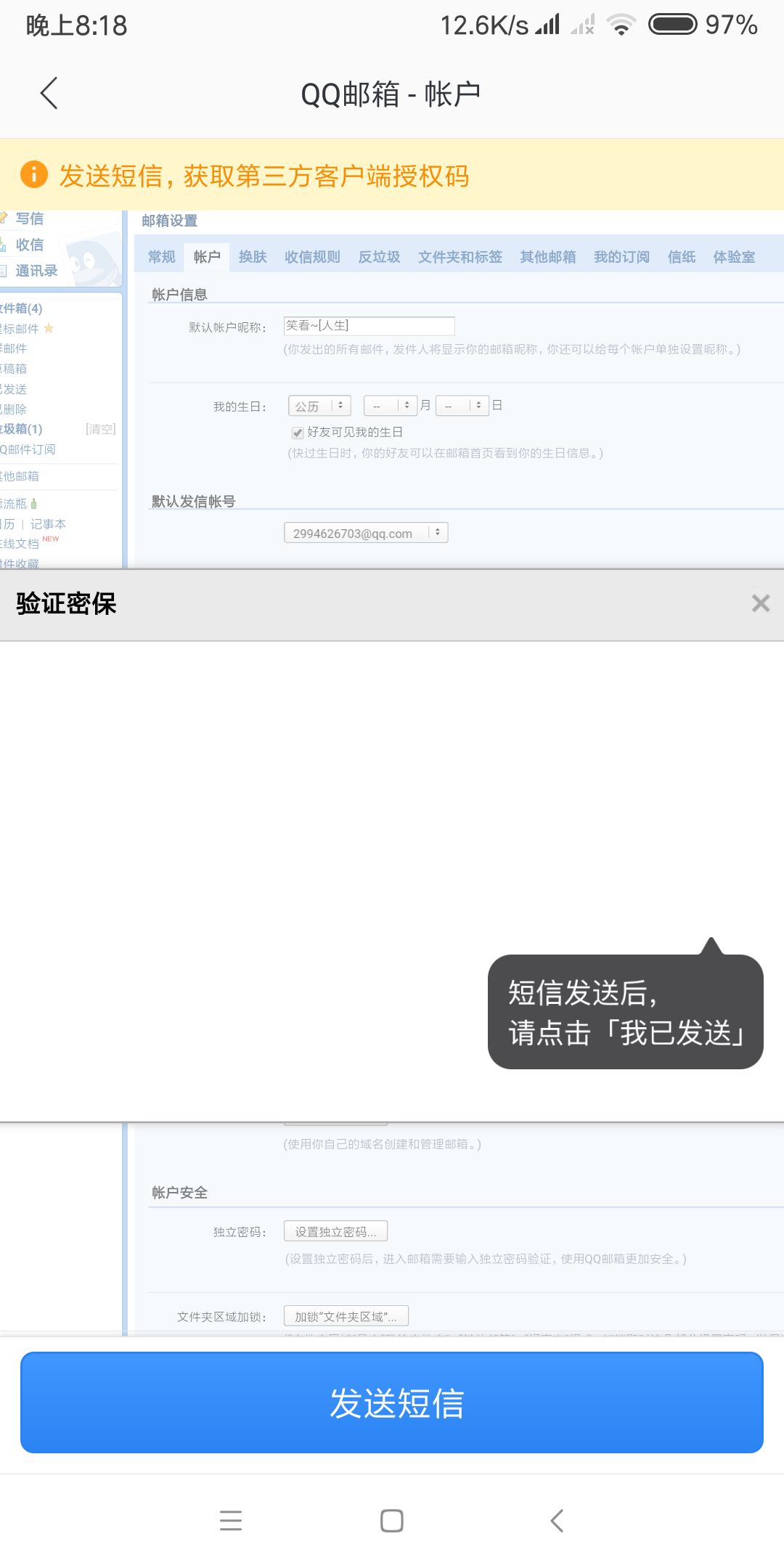Open the 体验室 tab
784x1568 pixels.
(x=734, y=257)
